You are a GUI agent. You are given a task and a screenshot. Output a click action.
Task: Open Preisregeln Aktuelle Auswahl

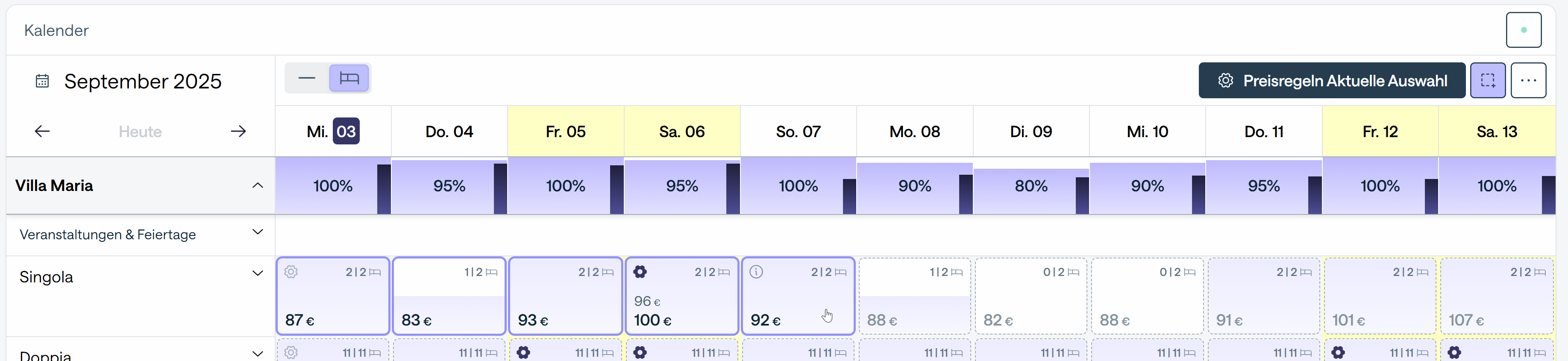click(x=1331, y=80)
